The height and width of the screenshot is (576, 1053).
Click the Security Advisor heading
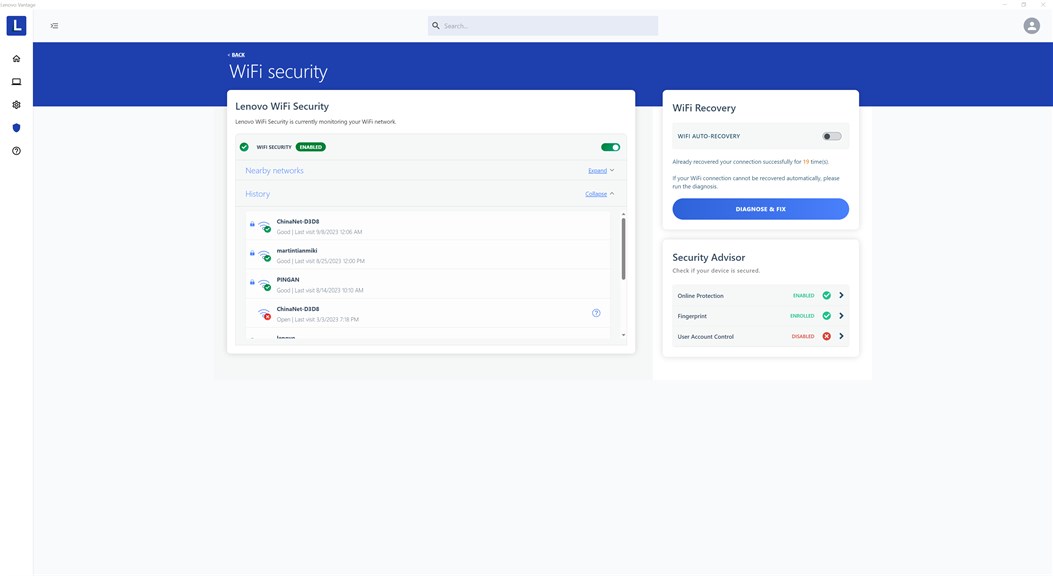pos(708,257)
